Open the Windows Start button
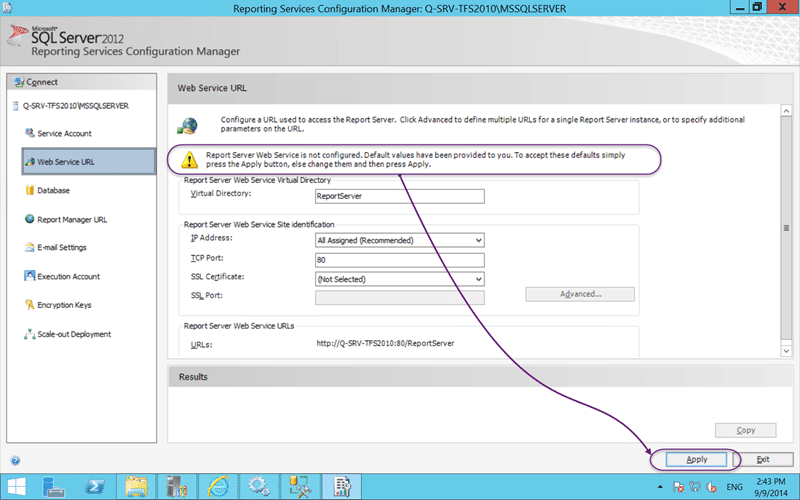Image resolution: width=800 pixels, height=500 pixels. (16, 487)
